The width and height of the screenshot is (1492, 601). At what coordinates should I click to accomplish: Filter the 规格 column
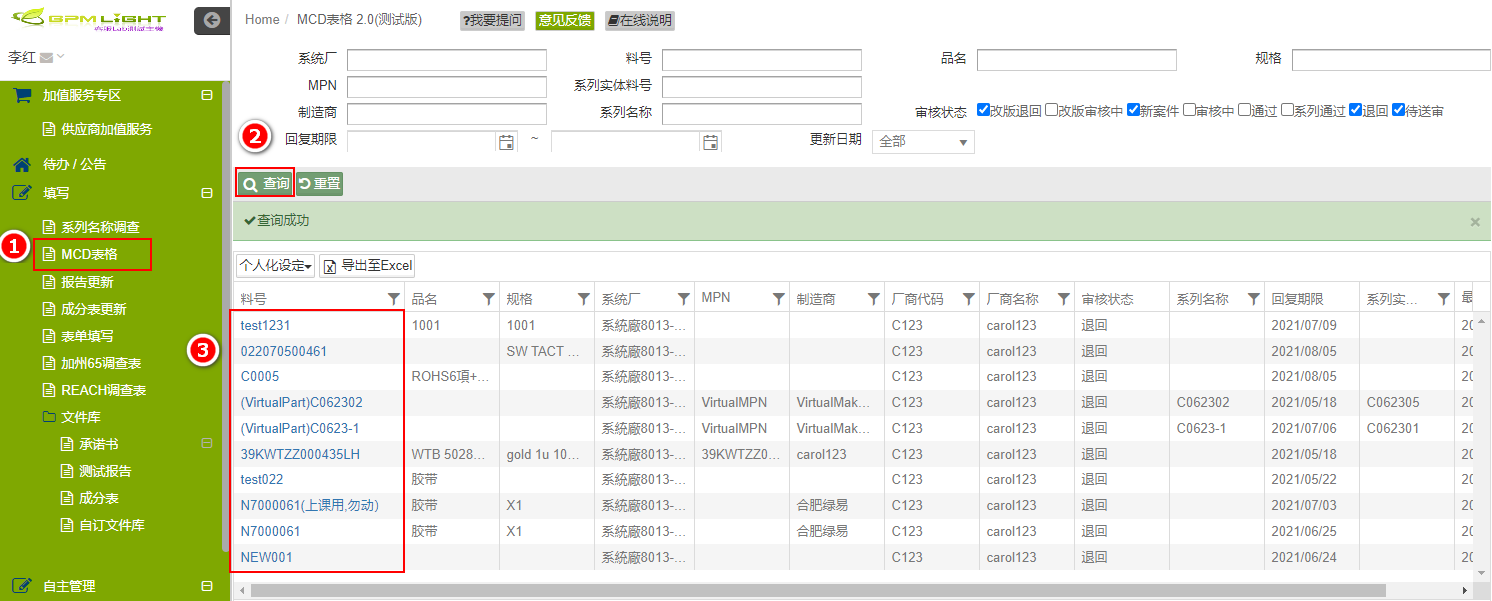click(583, 299)
